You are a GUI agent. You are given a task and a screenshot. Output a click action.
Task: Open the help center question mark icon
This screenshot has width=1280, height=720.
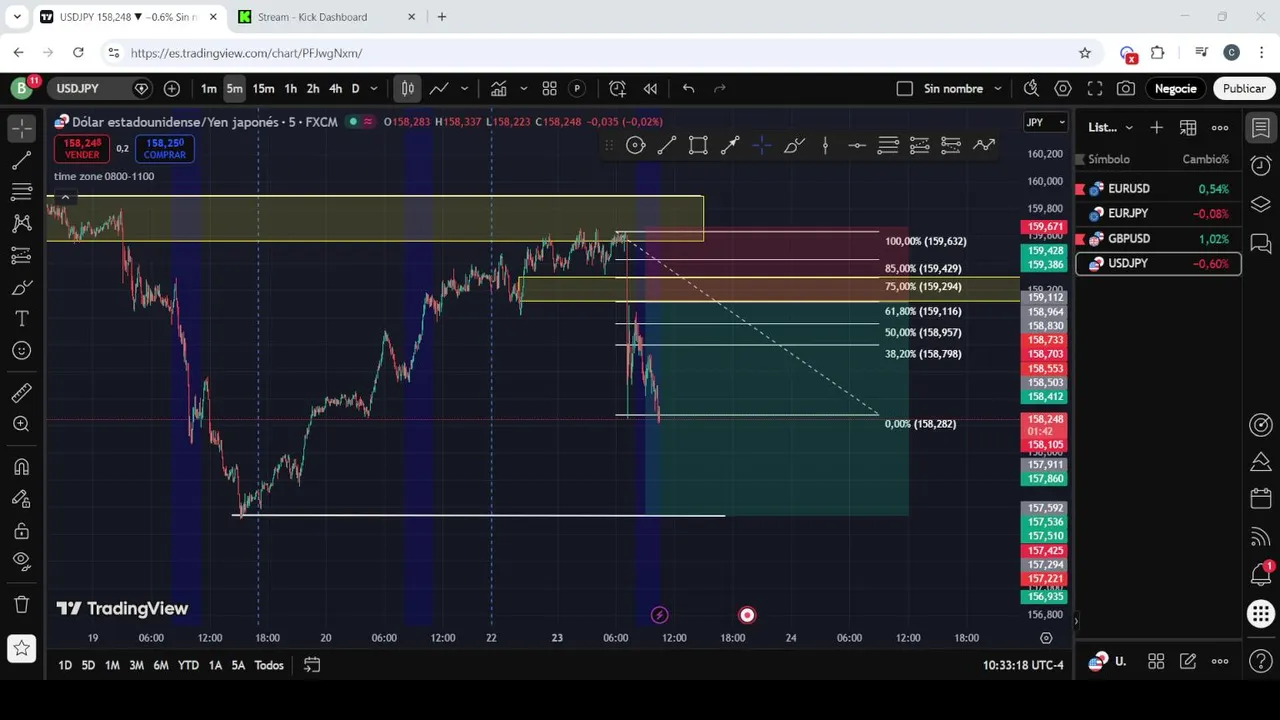1261,661
